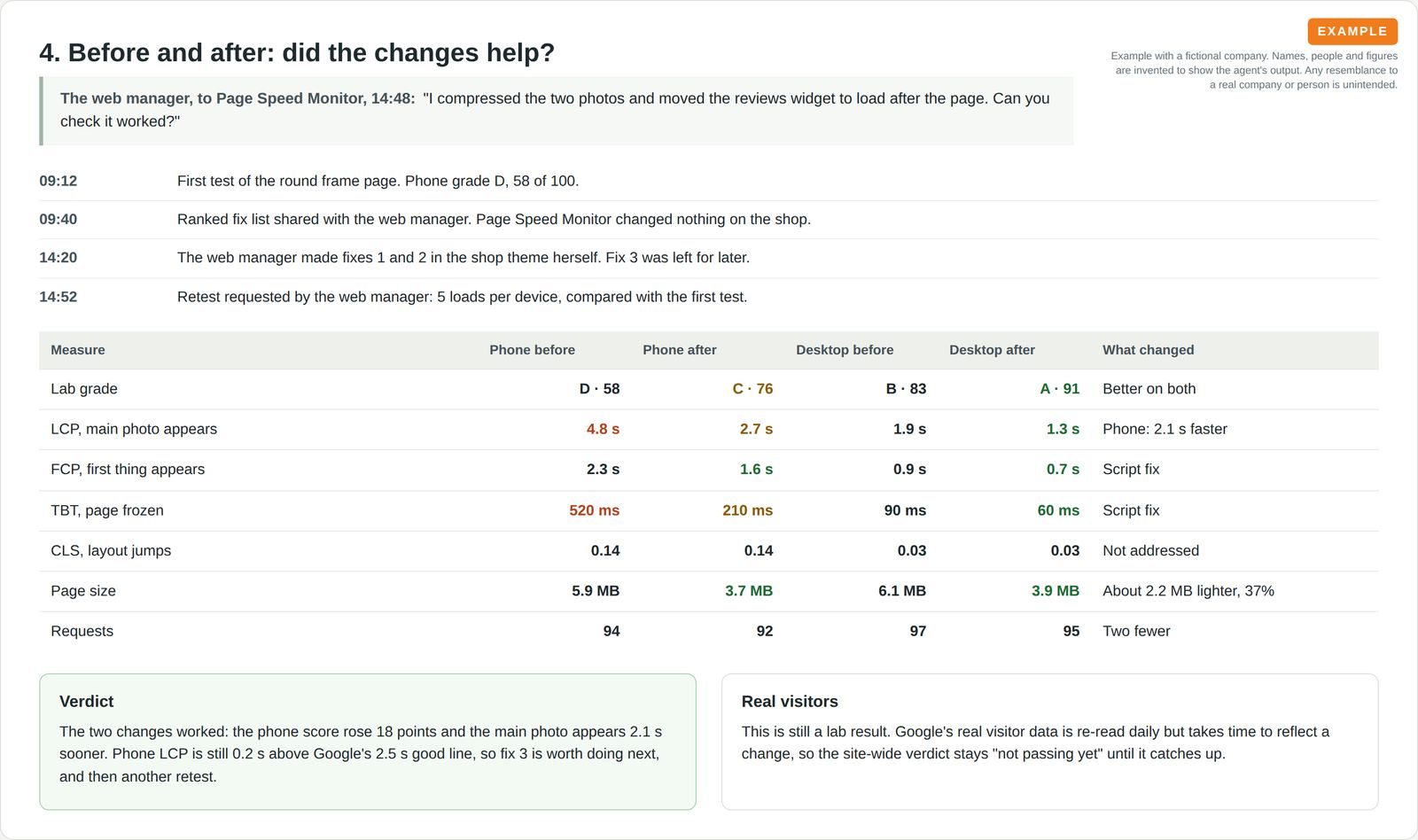Click the 14:52 retest timestamp
The height and width of the screenshot is (840, 1418).
pos(58,297)
